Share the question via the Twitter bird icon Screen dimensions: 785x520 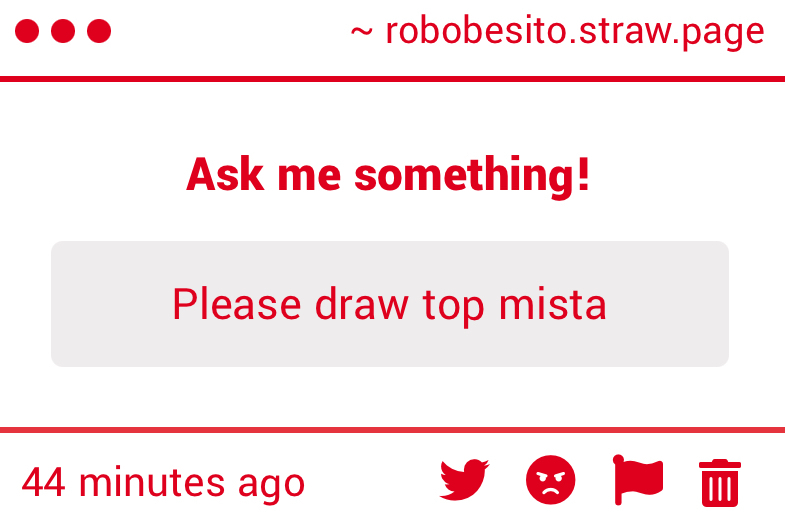pyautogui.click(x=464, y=481)
